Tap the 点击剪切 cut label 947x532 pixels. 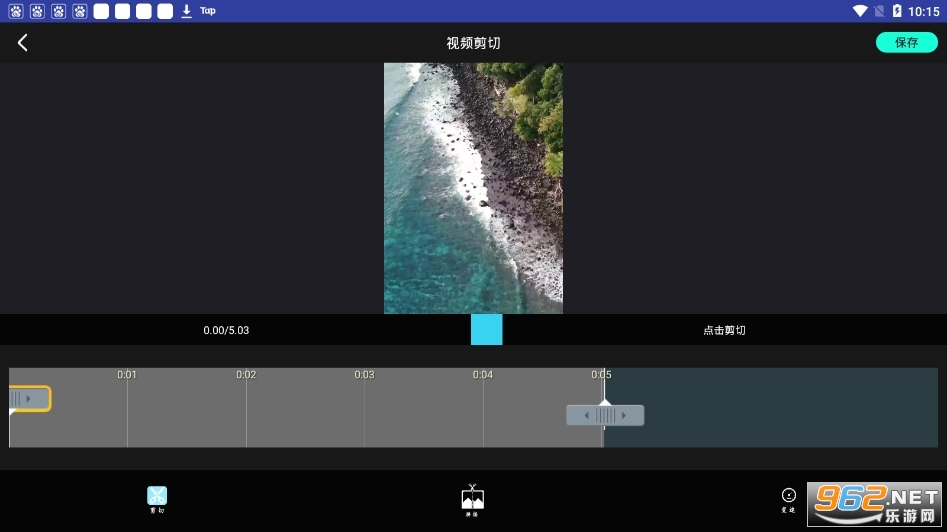click(x=724, y=330)
